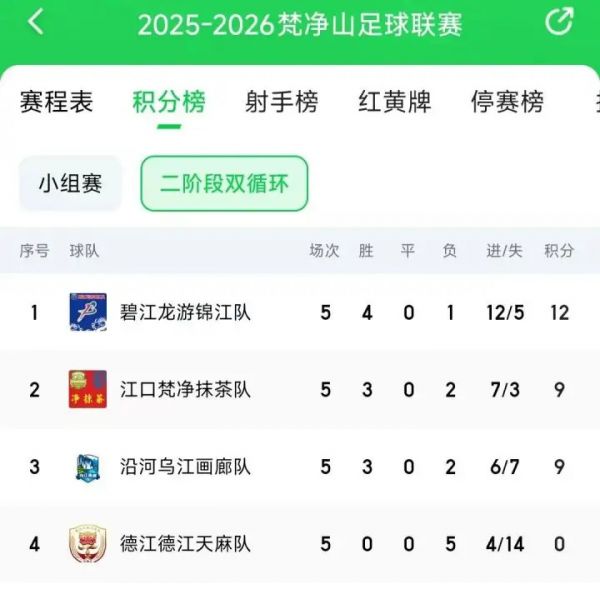The height and width of the screenshot is (614, 600).
Task: Switch to 停赛榜 tab
Action: tap(507, 101)
